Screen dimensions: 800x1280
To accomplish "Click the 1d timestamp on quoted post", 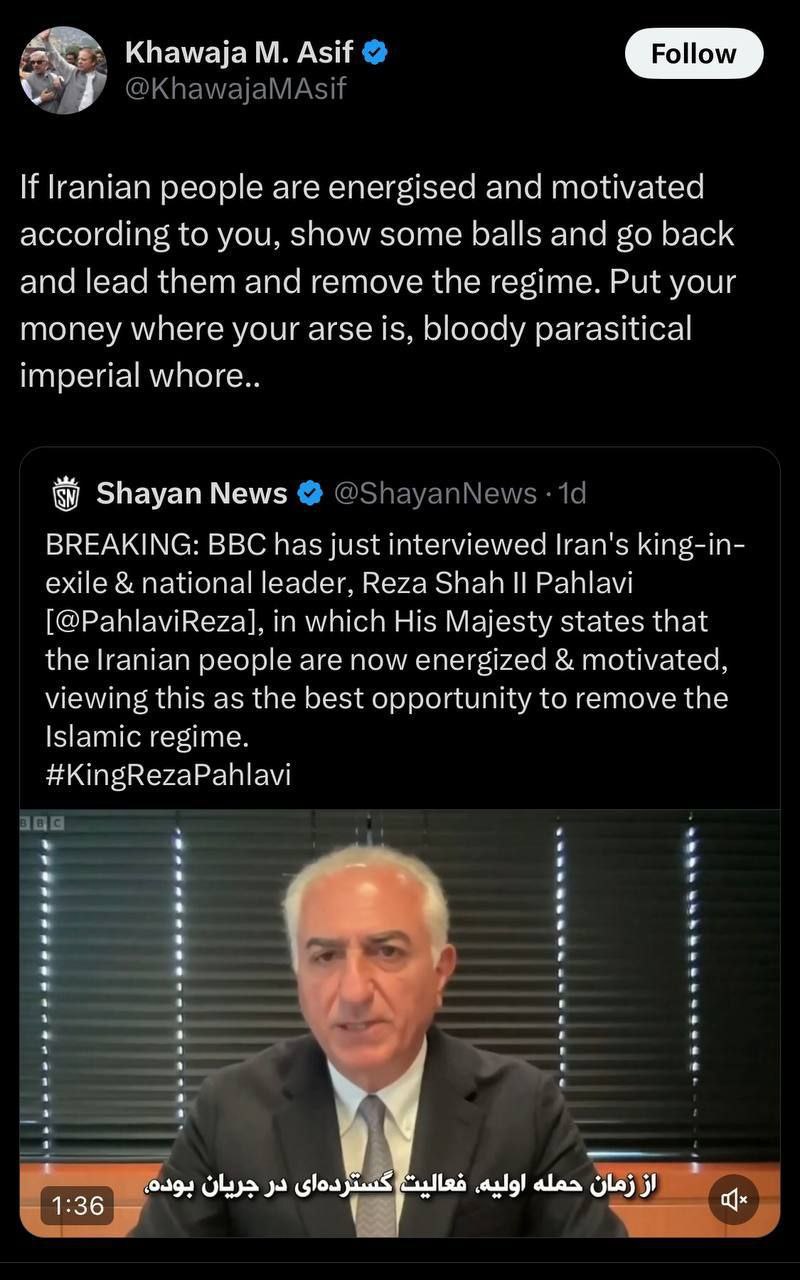I will pos(573,493).
